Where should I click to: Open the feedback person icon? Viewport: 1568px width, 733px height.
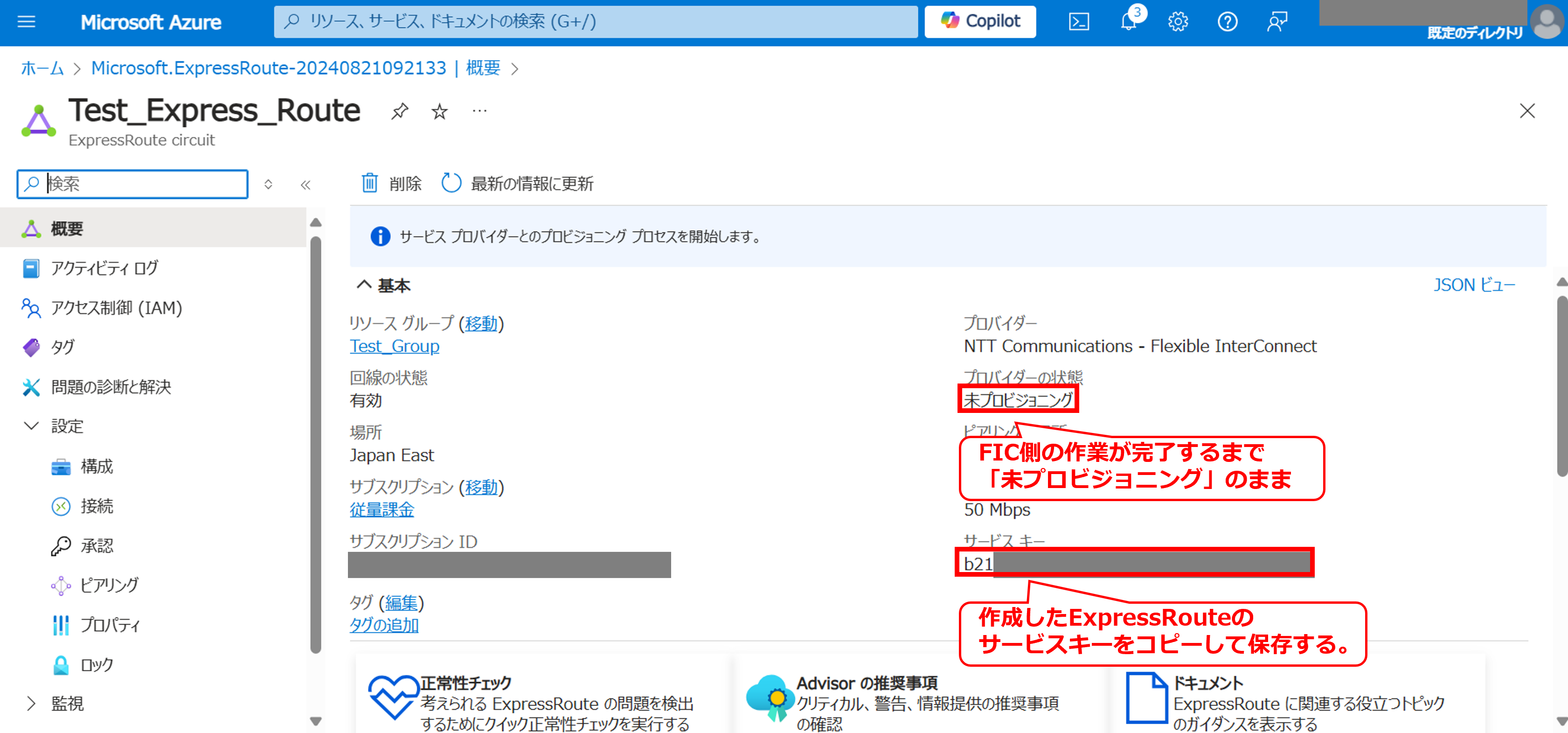[x=1277, y=22]
